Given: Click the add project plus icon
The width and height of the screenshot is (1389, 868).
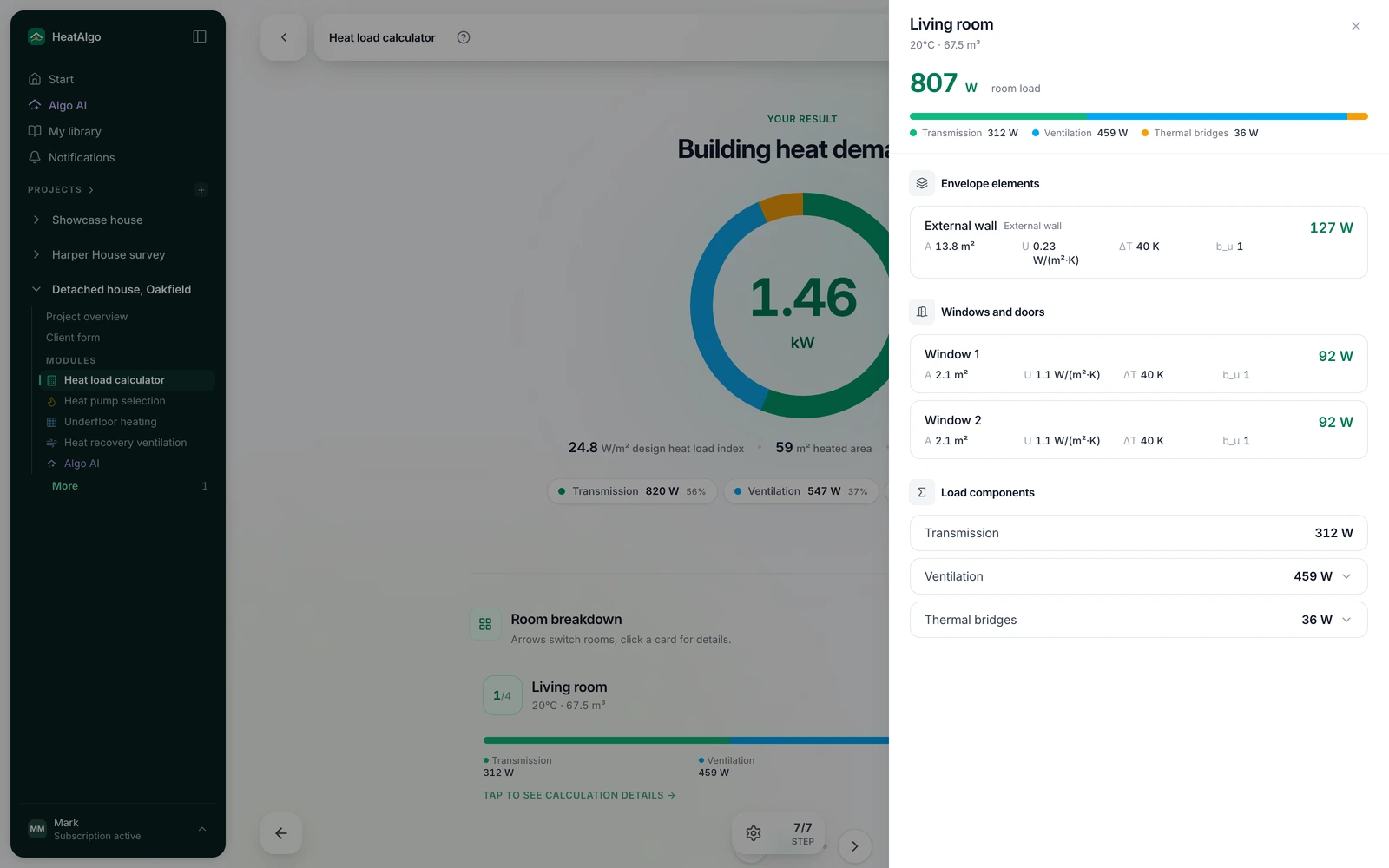Looking at the screenshot, I should (x=201, y=190).
